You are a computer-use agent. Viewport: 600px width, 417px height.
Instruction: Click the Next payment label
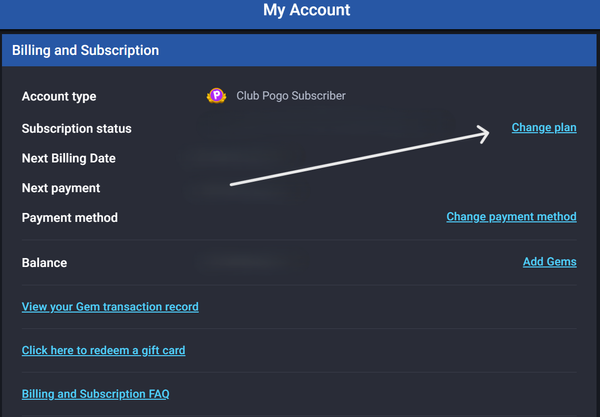[x=61, y=188]
